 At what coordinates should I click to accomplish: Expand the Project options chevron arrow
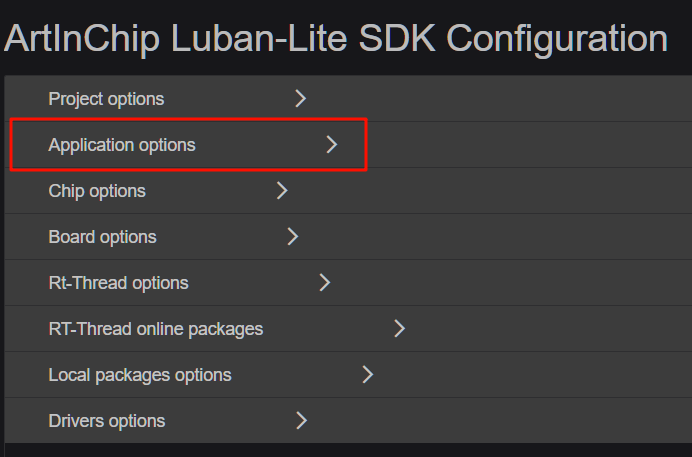[x=300, y=99]
